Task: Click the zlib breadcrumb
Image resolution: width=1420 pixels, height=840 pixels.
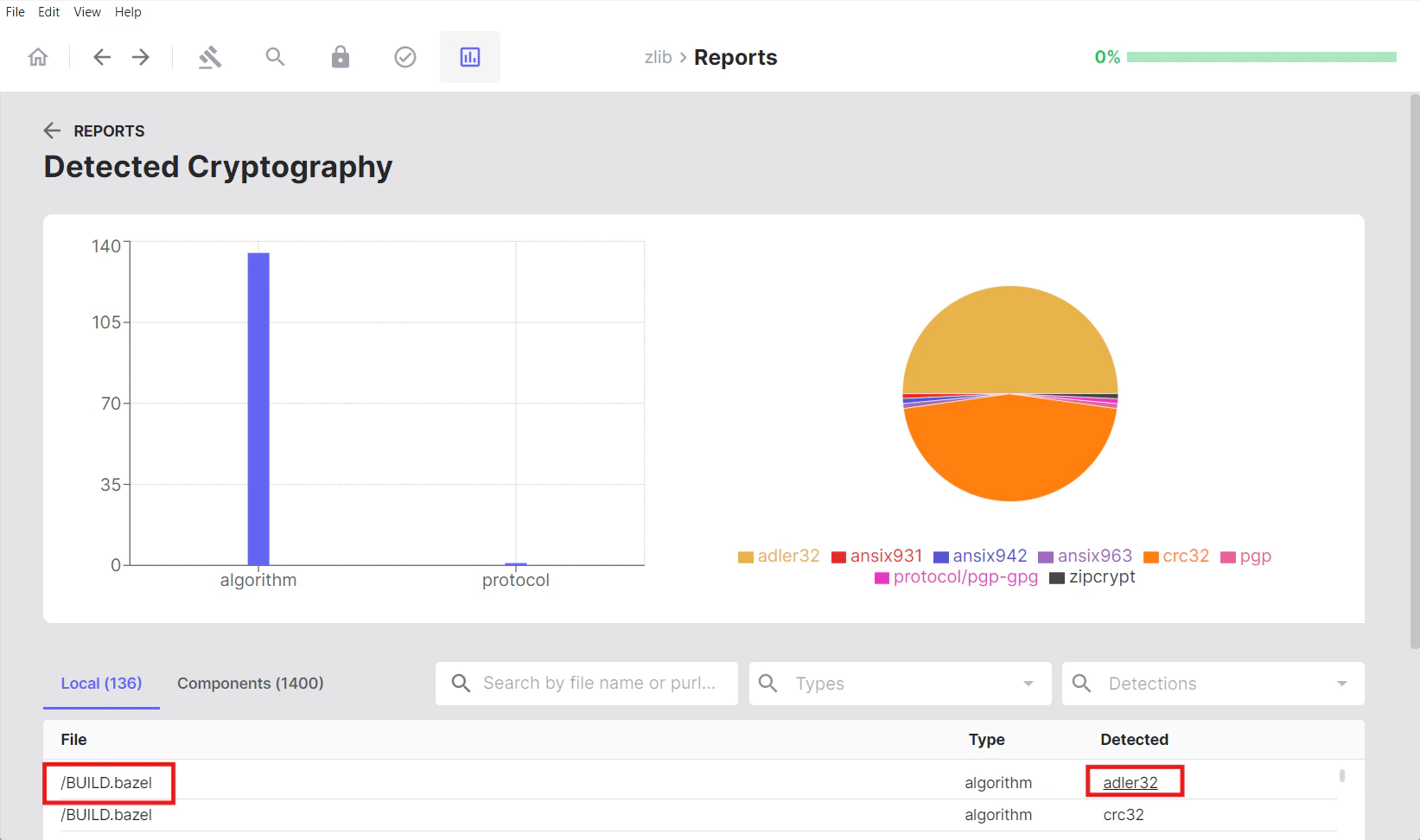Action: click(658, 57)
